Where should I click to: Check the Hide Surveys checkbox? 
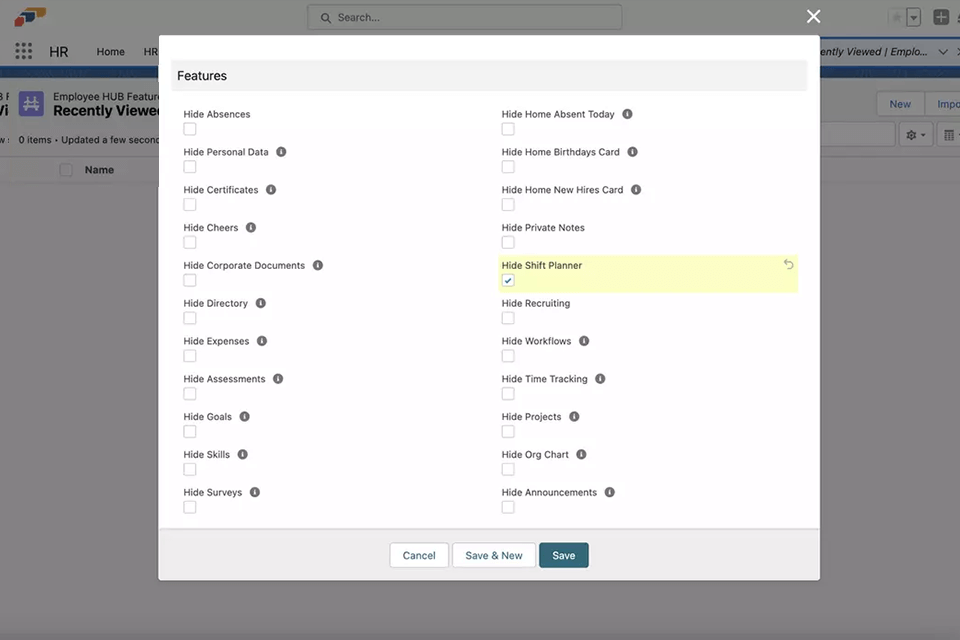tap(190, 508)
